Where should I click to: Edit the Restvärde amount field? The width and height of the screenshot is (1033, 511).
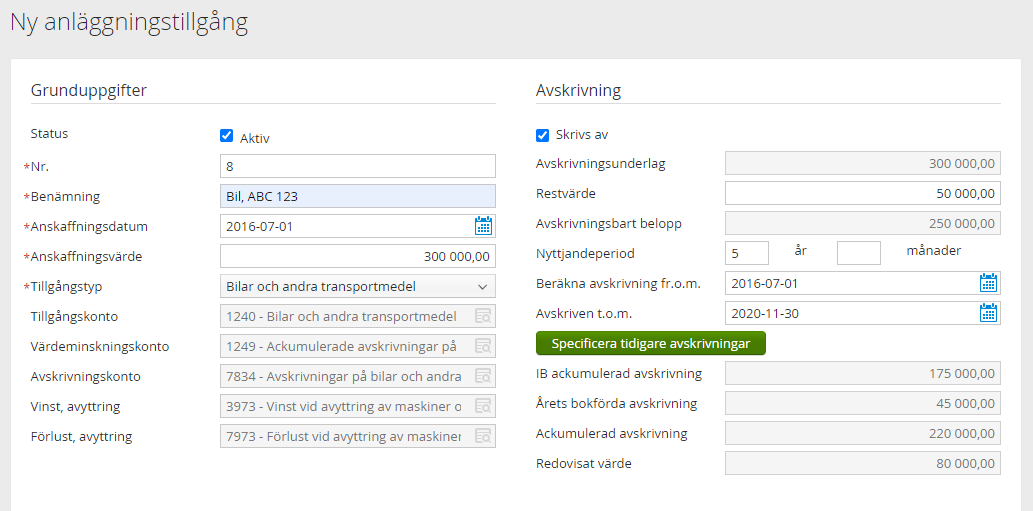[x=862, y=193]
